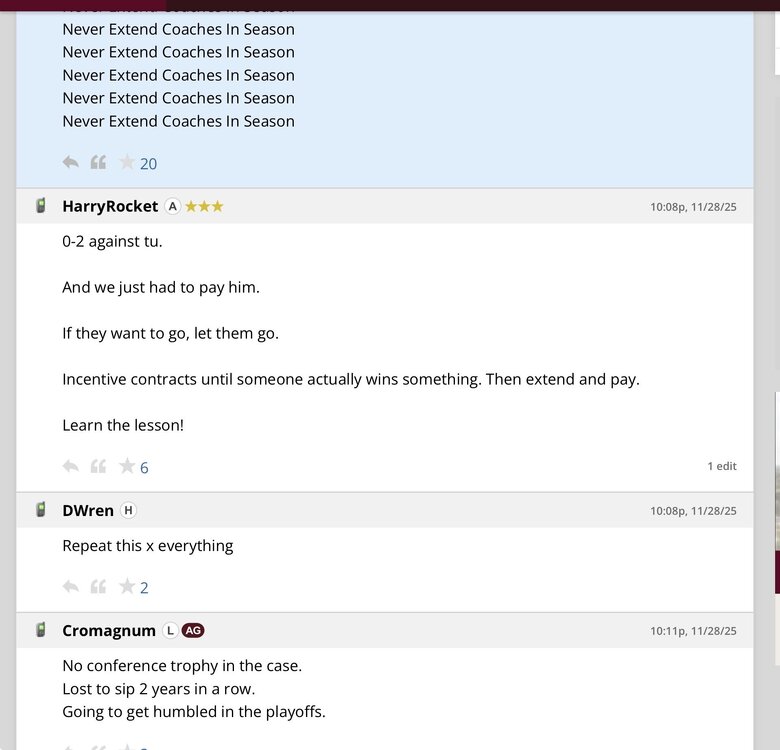Quote DWren's 'Repeat this x everything' post

coord(98,586)
